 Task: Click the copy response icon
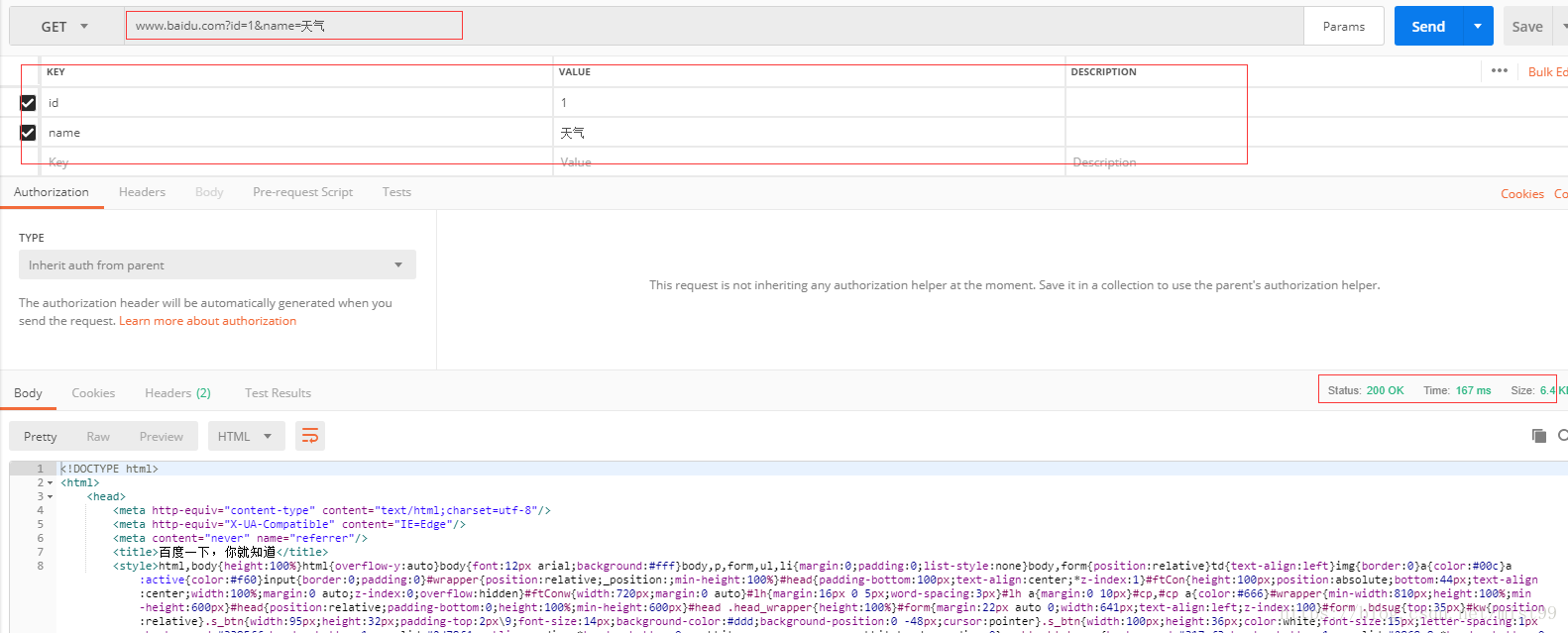pos(1539,436)
